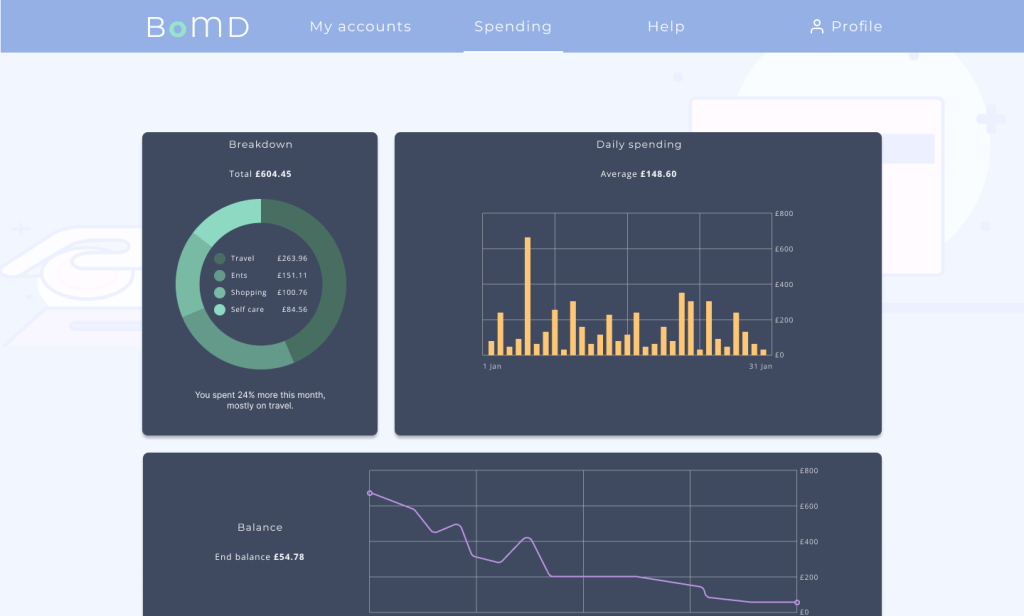1024x616 pixels.
Task: Click the 31 Jan axis label
Action: [760, 367]
